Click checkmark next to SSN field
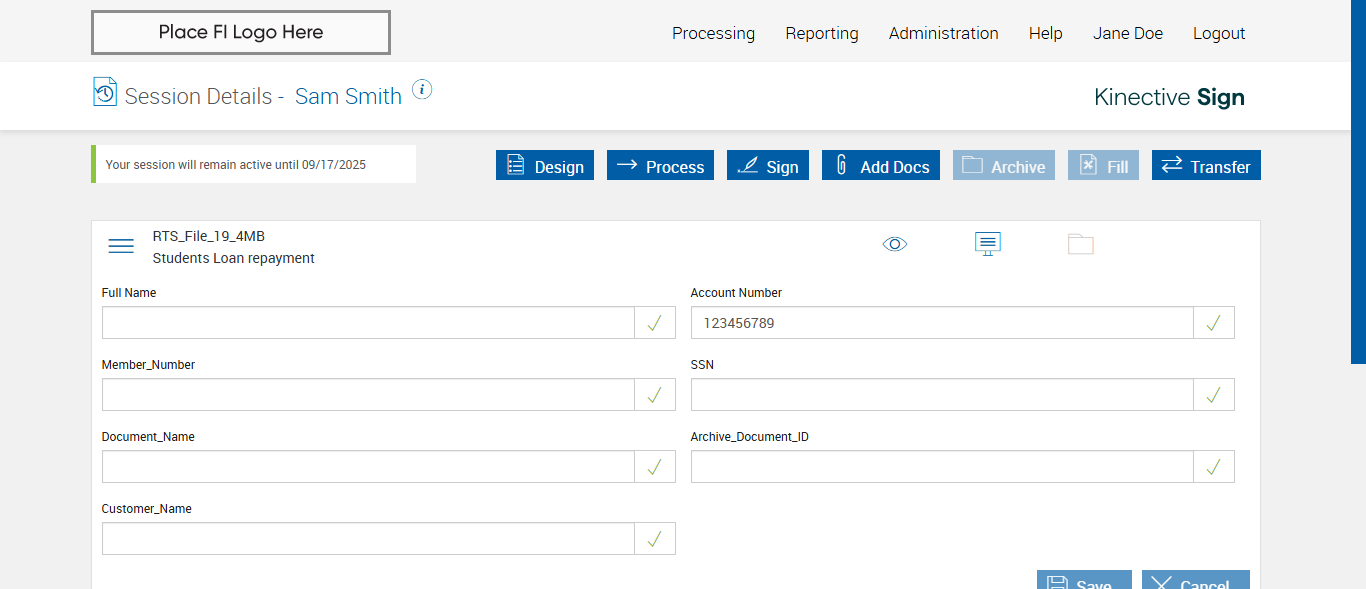Viewport: 1366px width, 589px height. pyautogui.click(x=1214, y=395)
